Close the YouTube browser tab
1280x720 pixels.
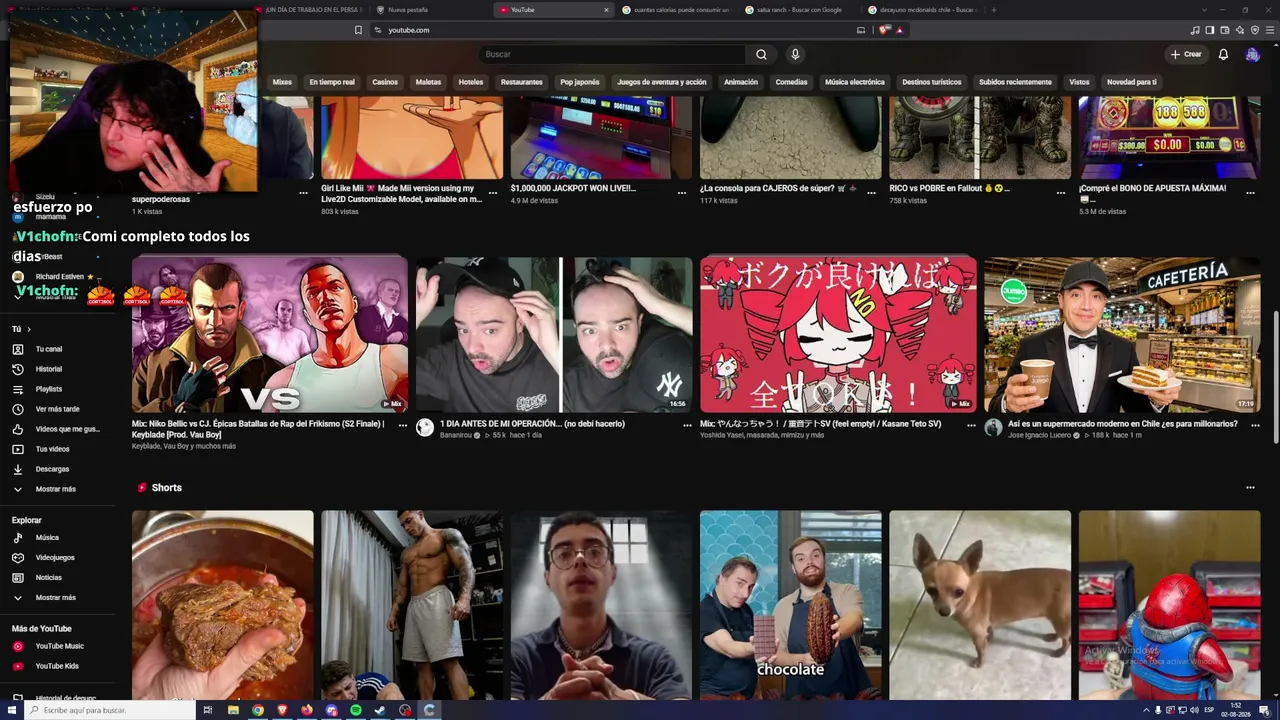[x=606, y=10]
